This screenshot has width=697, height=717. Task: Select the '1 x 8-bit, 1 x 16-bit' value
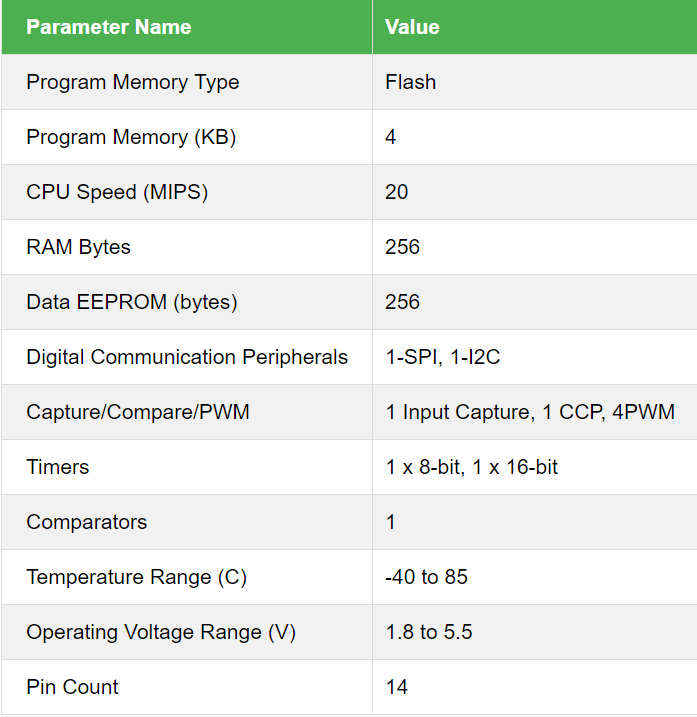(472, 467)
